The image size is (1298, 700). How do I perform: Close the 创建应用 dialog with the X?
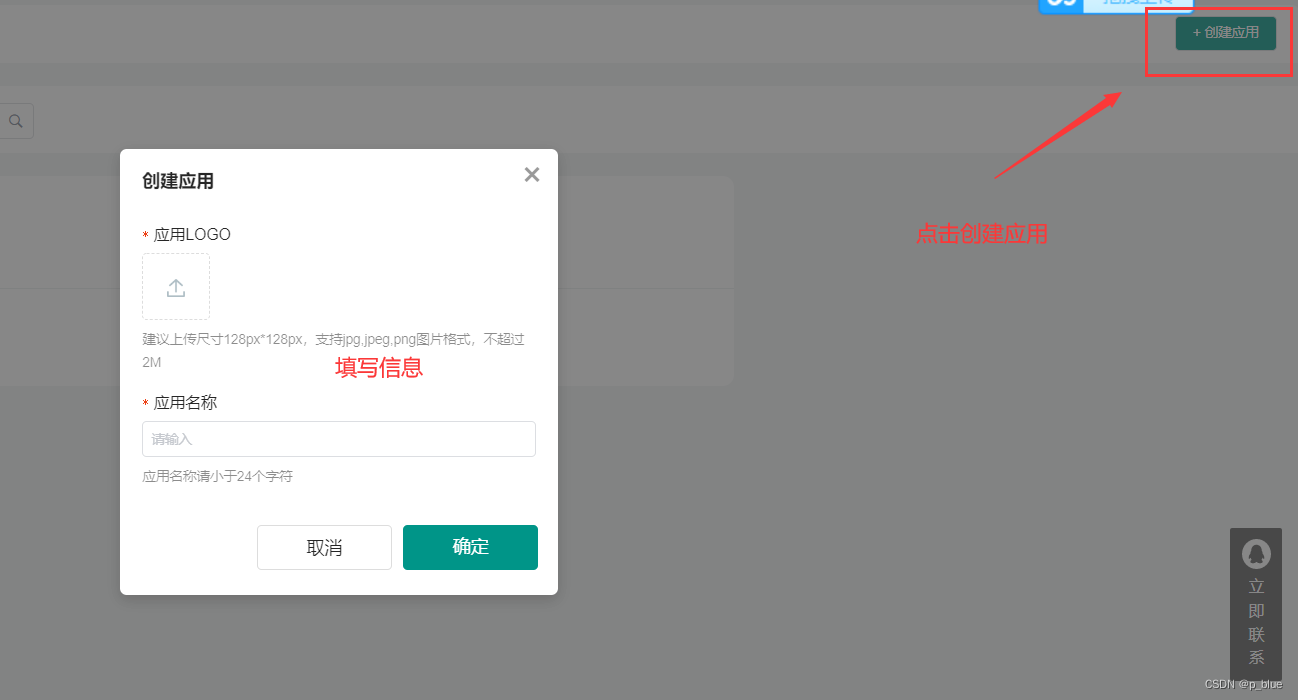point(532,175)
